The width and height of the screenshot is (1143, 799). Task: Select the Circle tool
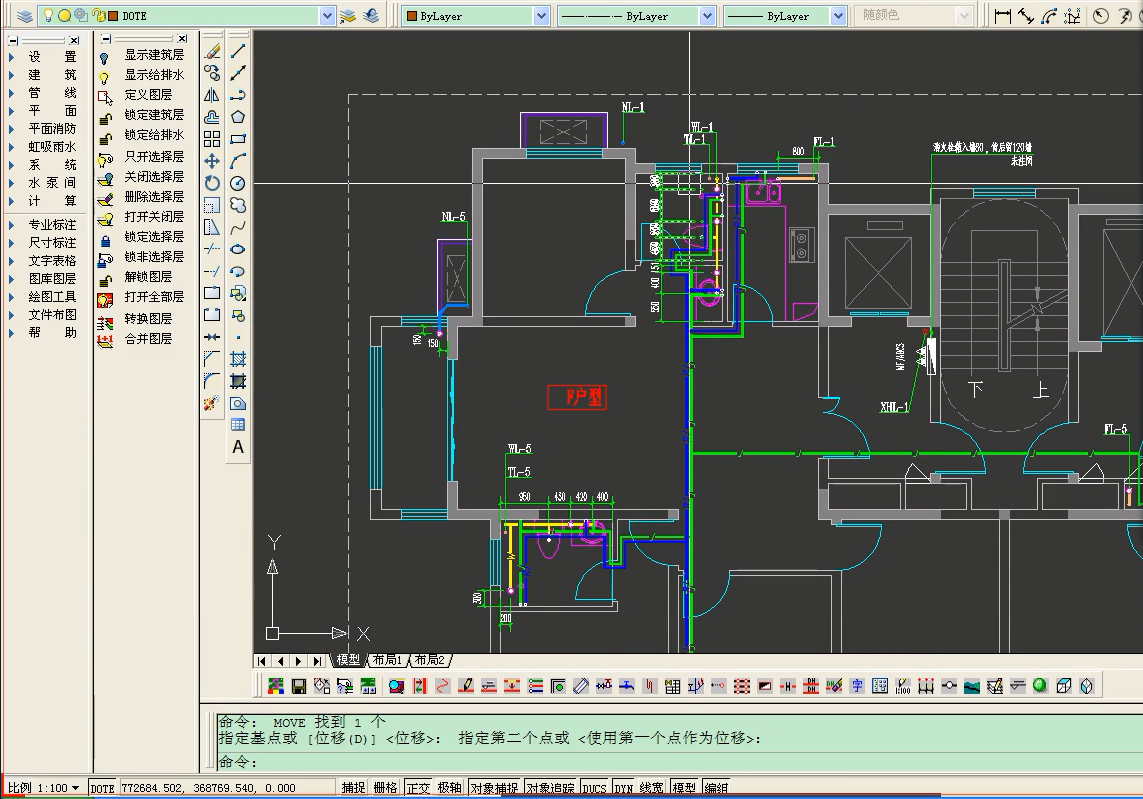coord(238,183)
